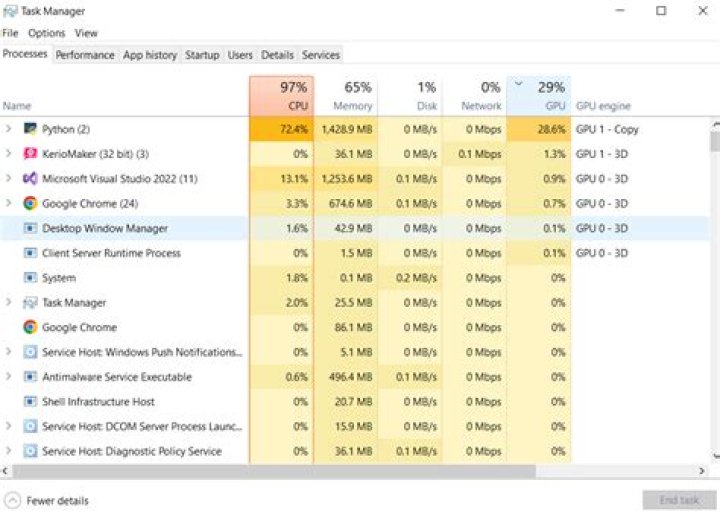Viewport: 720px width, 518px height.
Task: Expand the Google Chrome (24) process group
Action: pyautogui.click(x=9, y=203)
